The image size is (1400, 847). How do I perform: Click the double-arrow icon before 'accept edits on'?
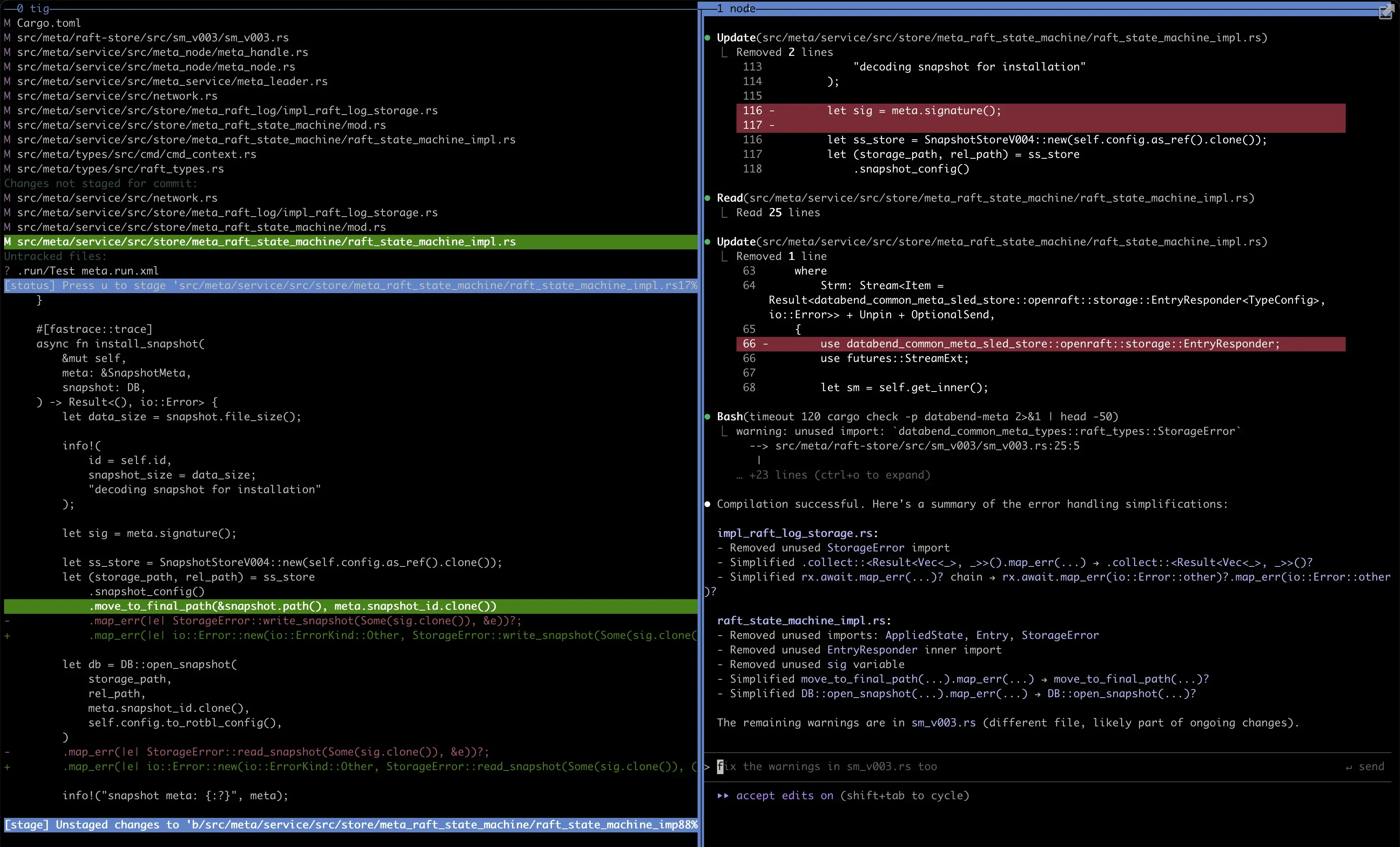click(x=723, y=795)
